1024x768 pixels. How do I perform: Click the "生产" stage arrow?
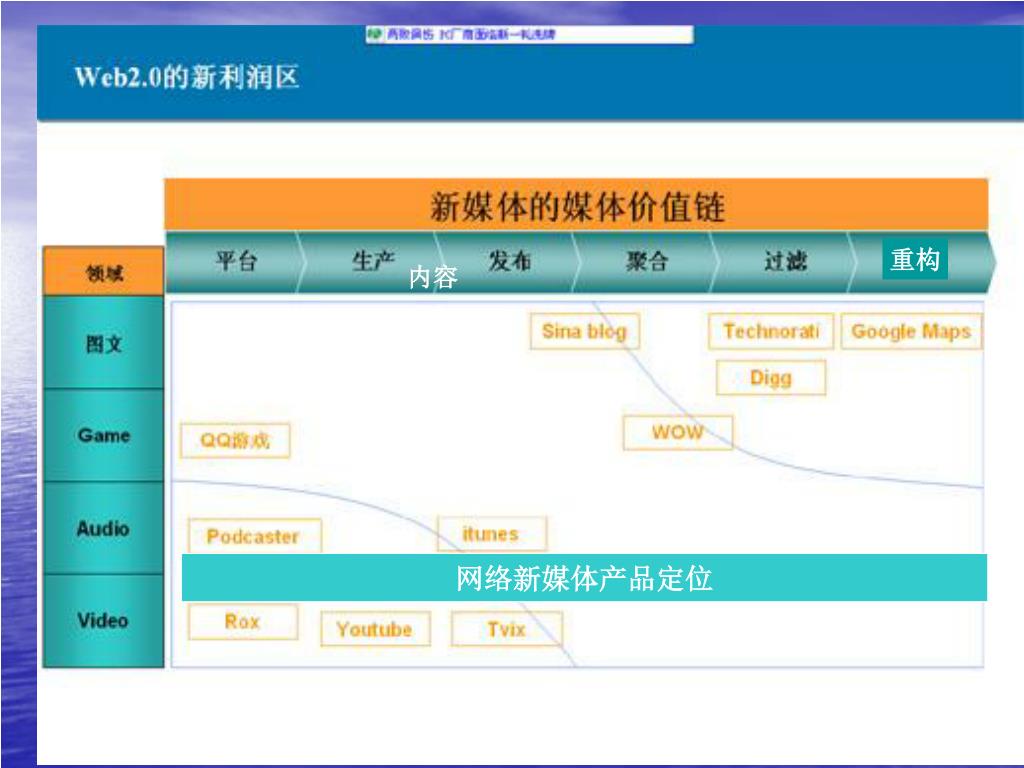pos(372,261)
